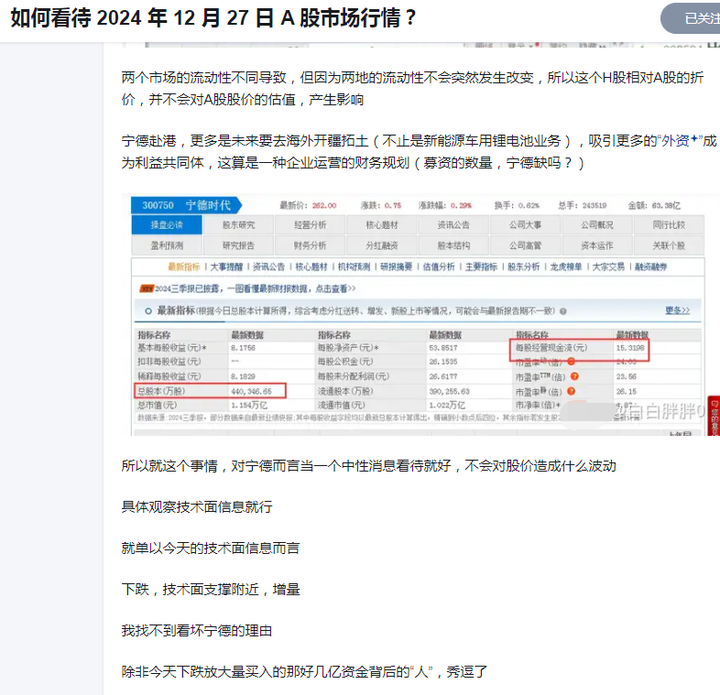Viewport: 720px width, 695px height.
Task: Open the 研究报告 tab
Action: pos(238,246)
